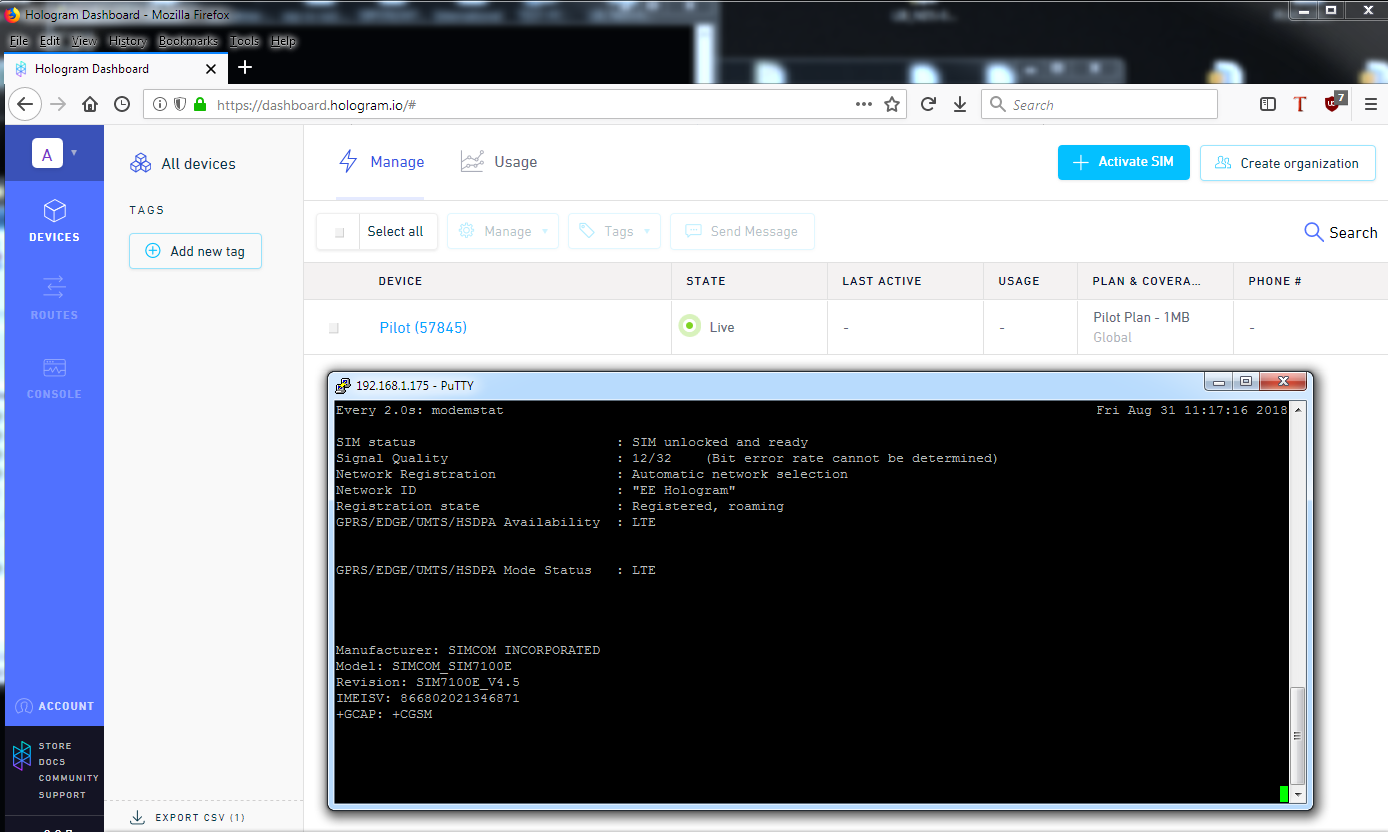Click the green padlock security icon

tap(200, 104)
